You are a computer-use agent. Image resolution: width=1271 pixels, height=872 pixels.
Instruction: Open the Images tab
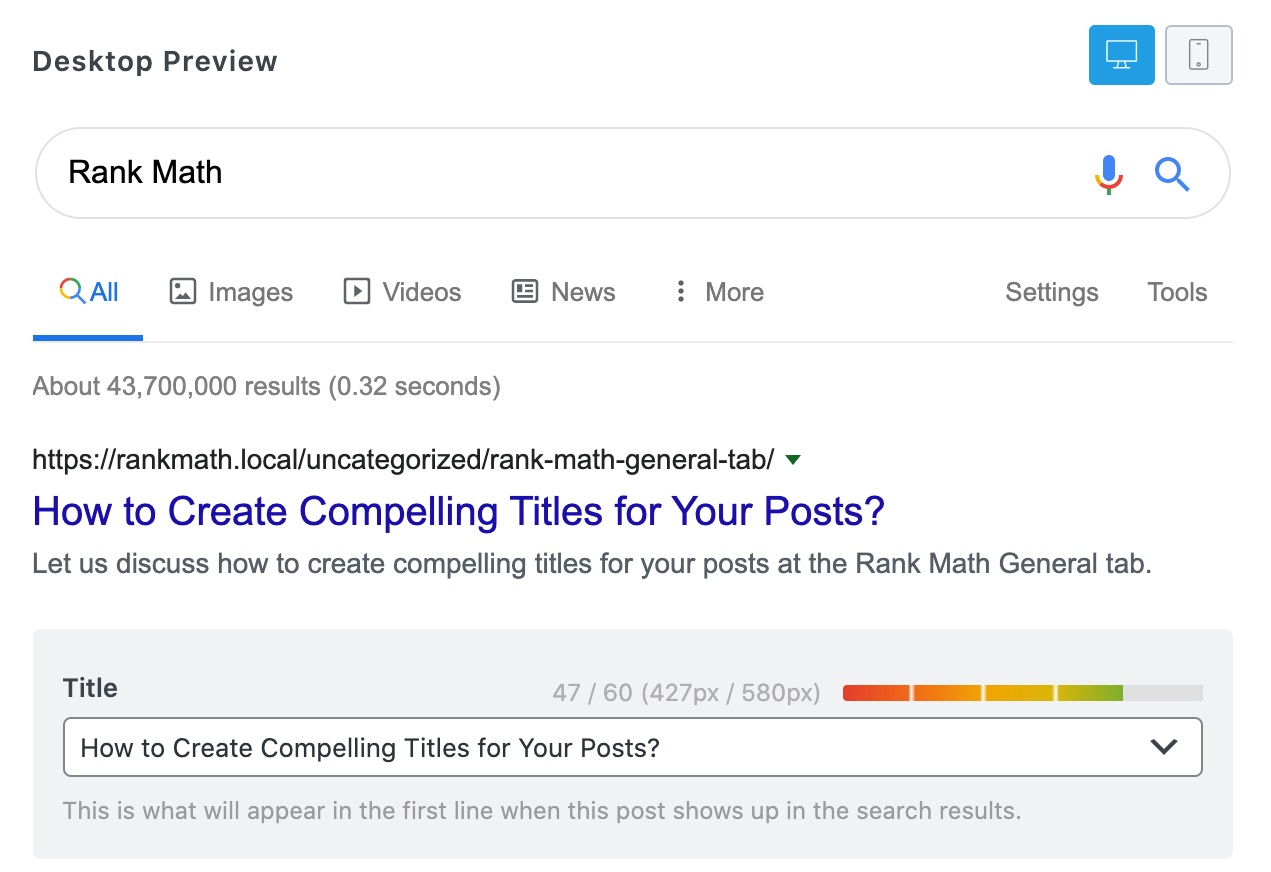tap(250, 292)
